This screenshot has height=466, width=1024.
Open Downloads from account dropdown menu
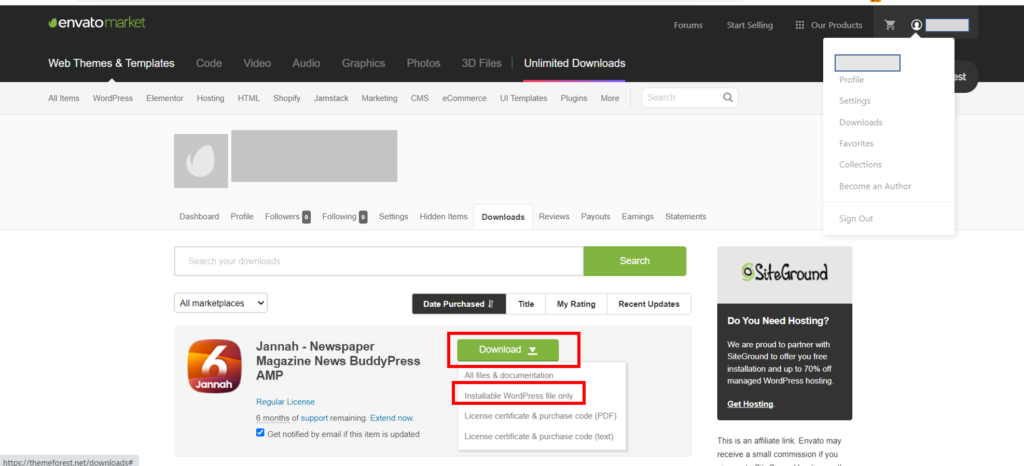(860, 122)
